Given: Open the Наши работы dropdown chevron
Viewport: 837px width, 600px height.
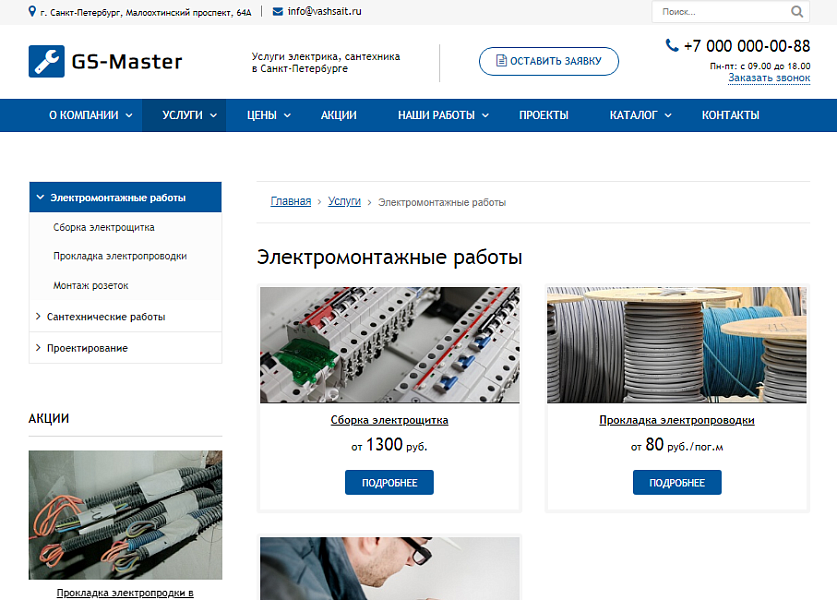Looking at the screenshot, I should (486, 116).
